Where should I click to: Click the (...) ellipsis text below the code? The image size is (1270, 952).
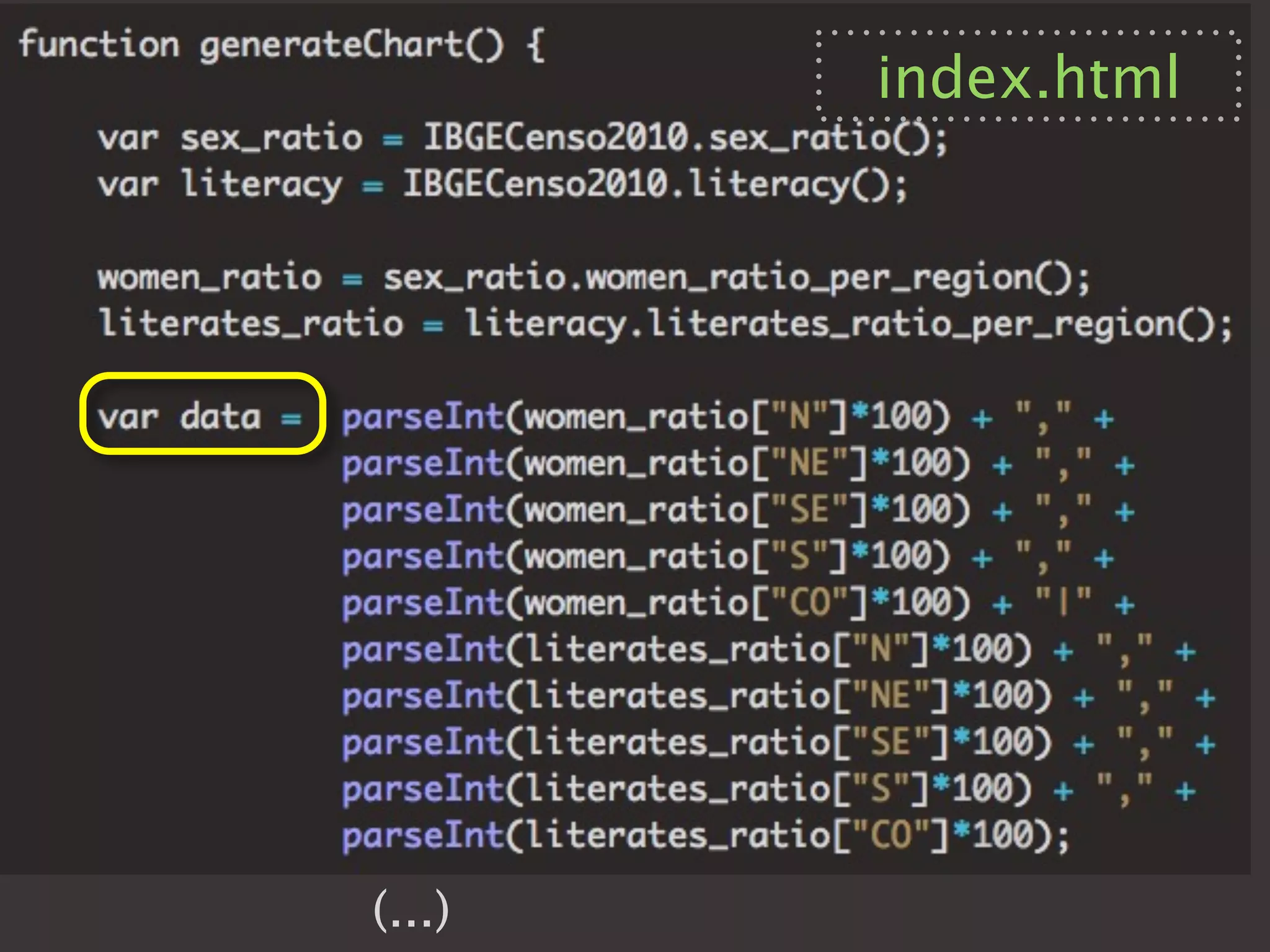click(411, 910)
